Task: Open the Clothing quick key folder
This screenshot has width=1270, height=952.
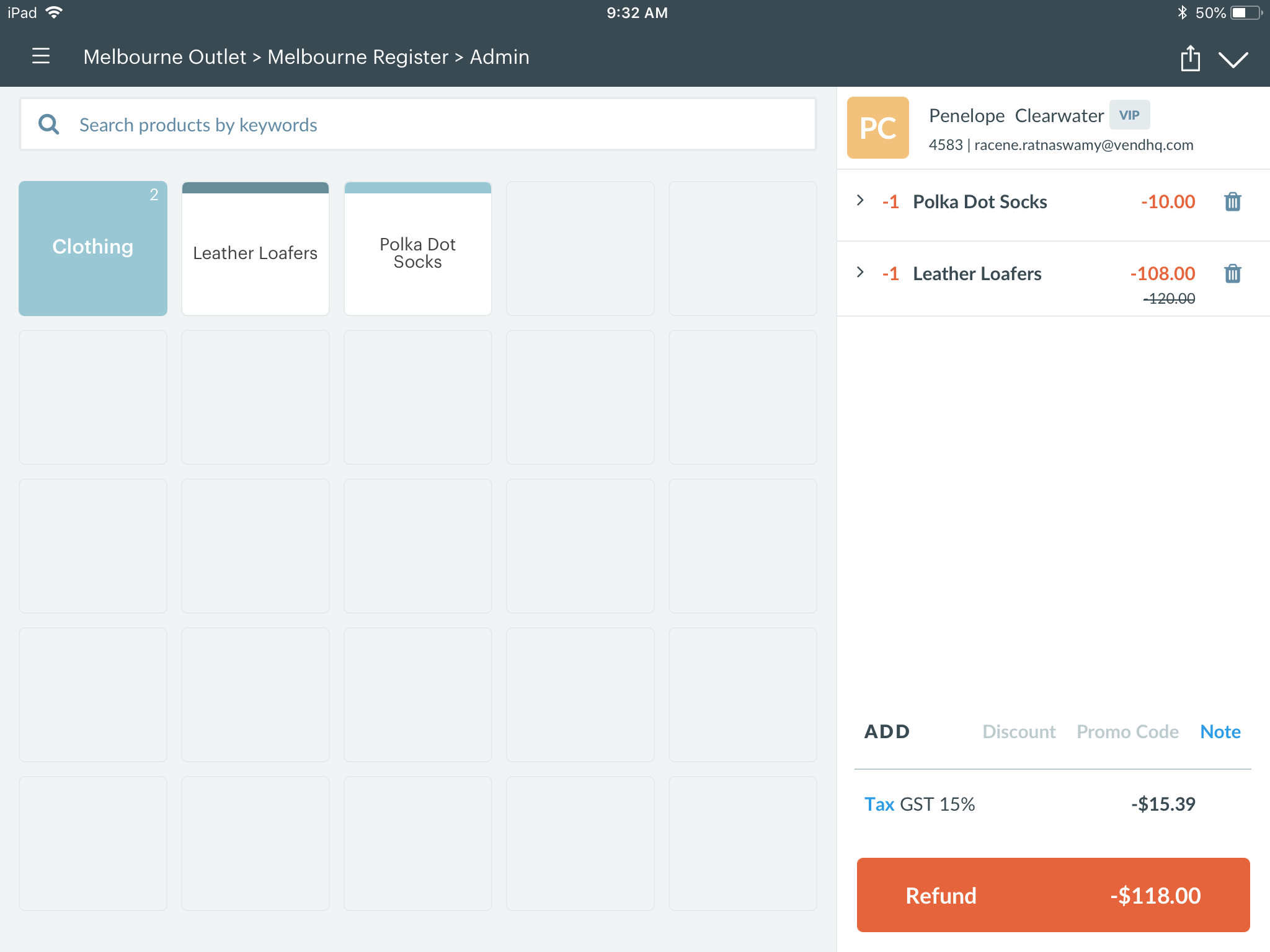Action: 93,248
